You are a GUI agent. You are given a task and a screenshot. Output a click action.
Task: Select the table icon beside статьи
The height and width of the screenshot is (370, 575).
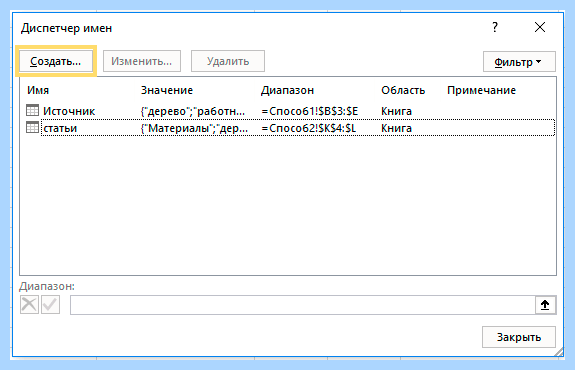pyautogui.click(x=32, y=127)
